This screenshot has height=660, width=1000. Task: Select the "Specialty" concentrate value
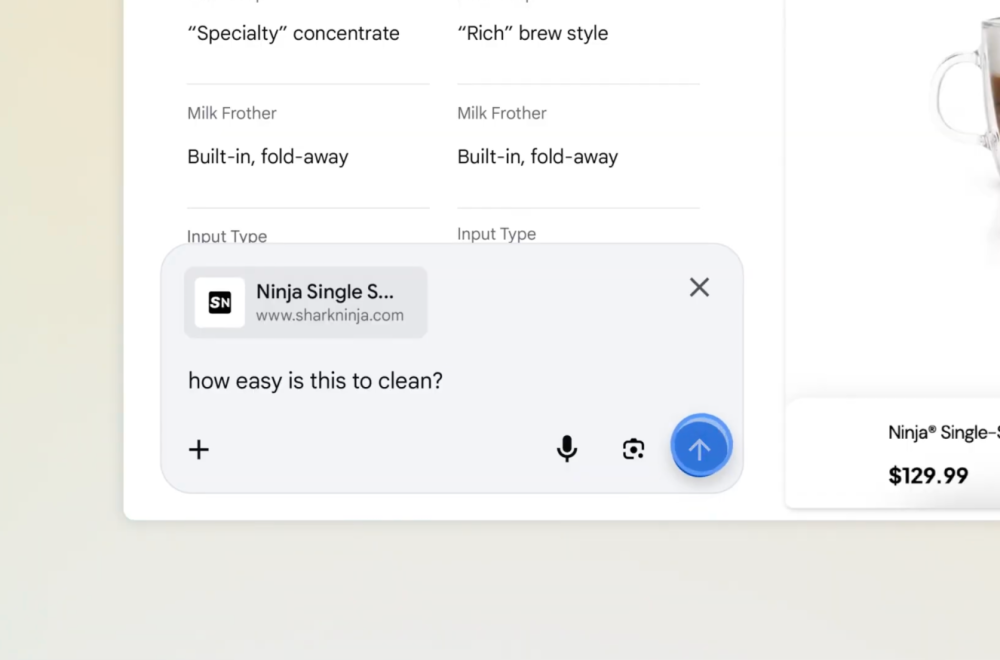[293, 33]
